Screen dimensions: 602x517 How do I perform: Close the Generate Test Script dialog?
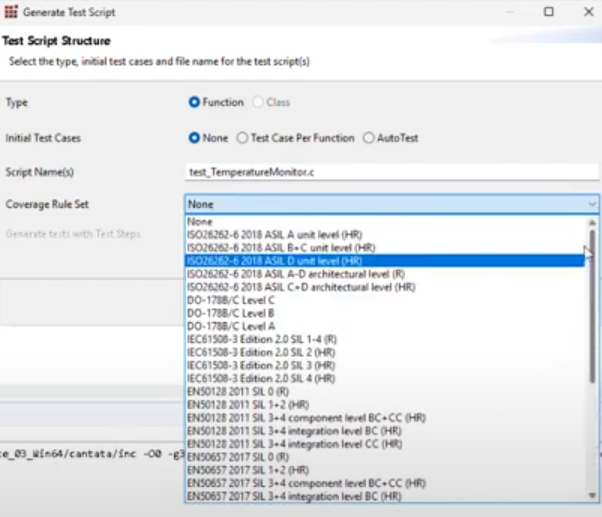(589, 12)
